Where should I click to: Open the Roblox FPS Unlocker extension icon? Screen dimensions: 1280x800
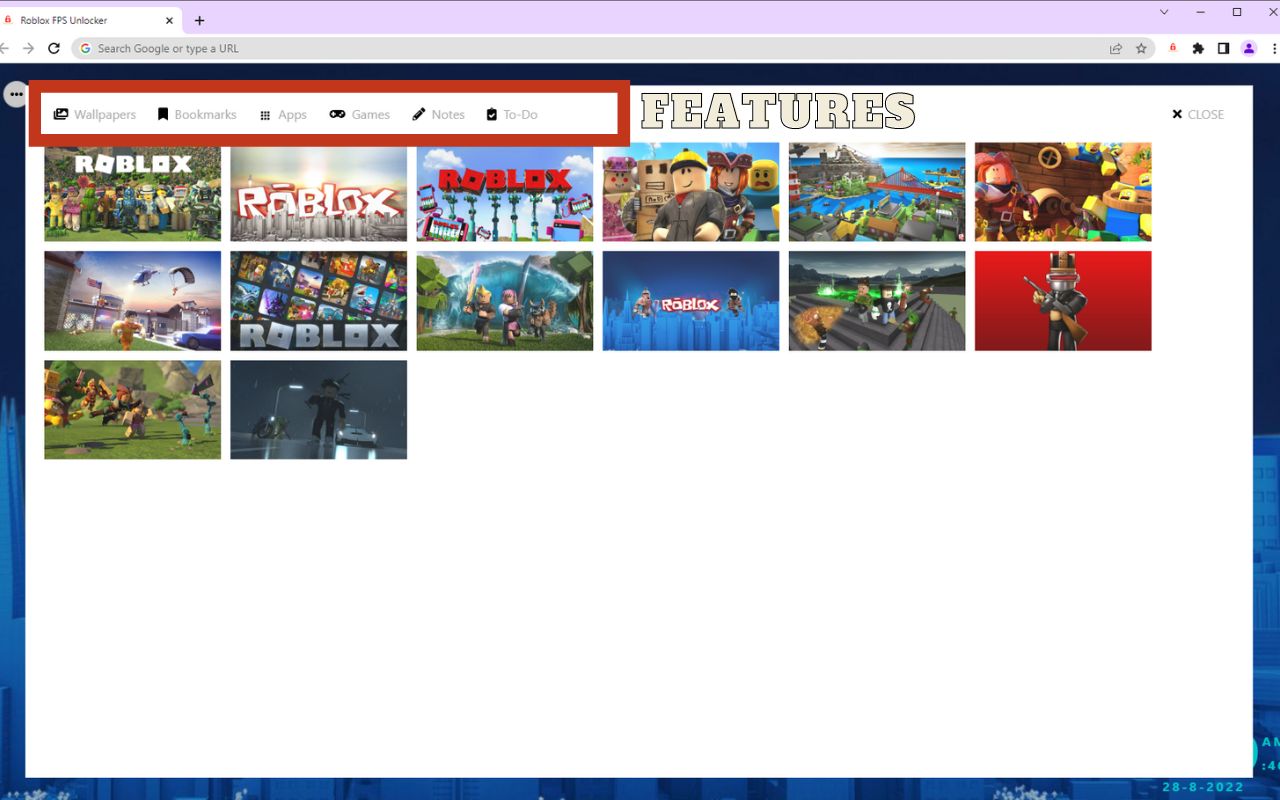1173,48
